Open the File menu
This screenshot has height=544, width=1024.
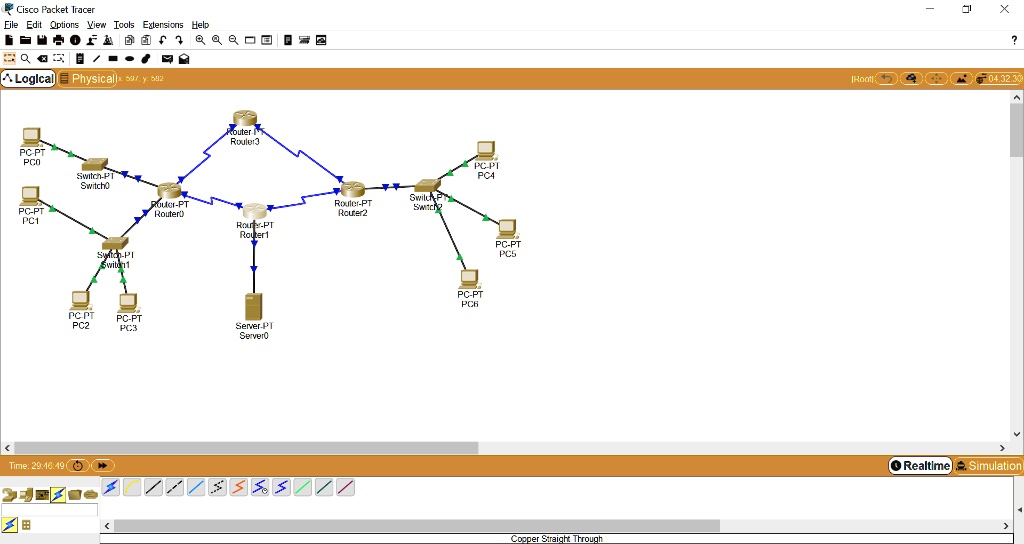click(11, 25)
